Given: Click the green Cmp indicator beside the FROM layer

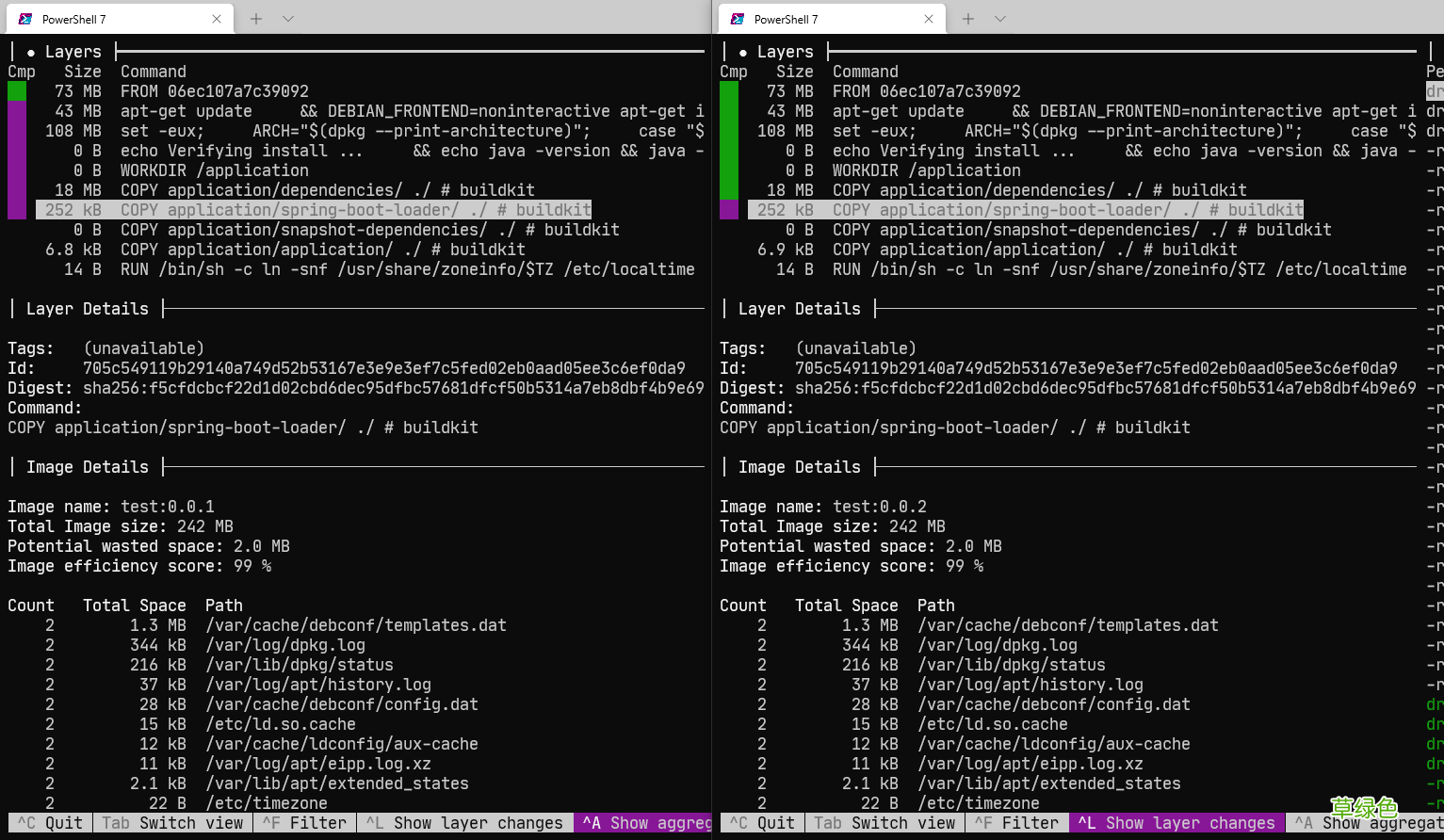Looking at the screenshot, I should tap(16, 90).
